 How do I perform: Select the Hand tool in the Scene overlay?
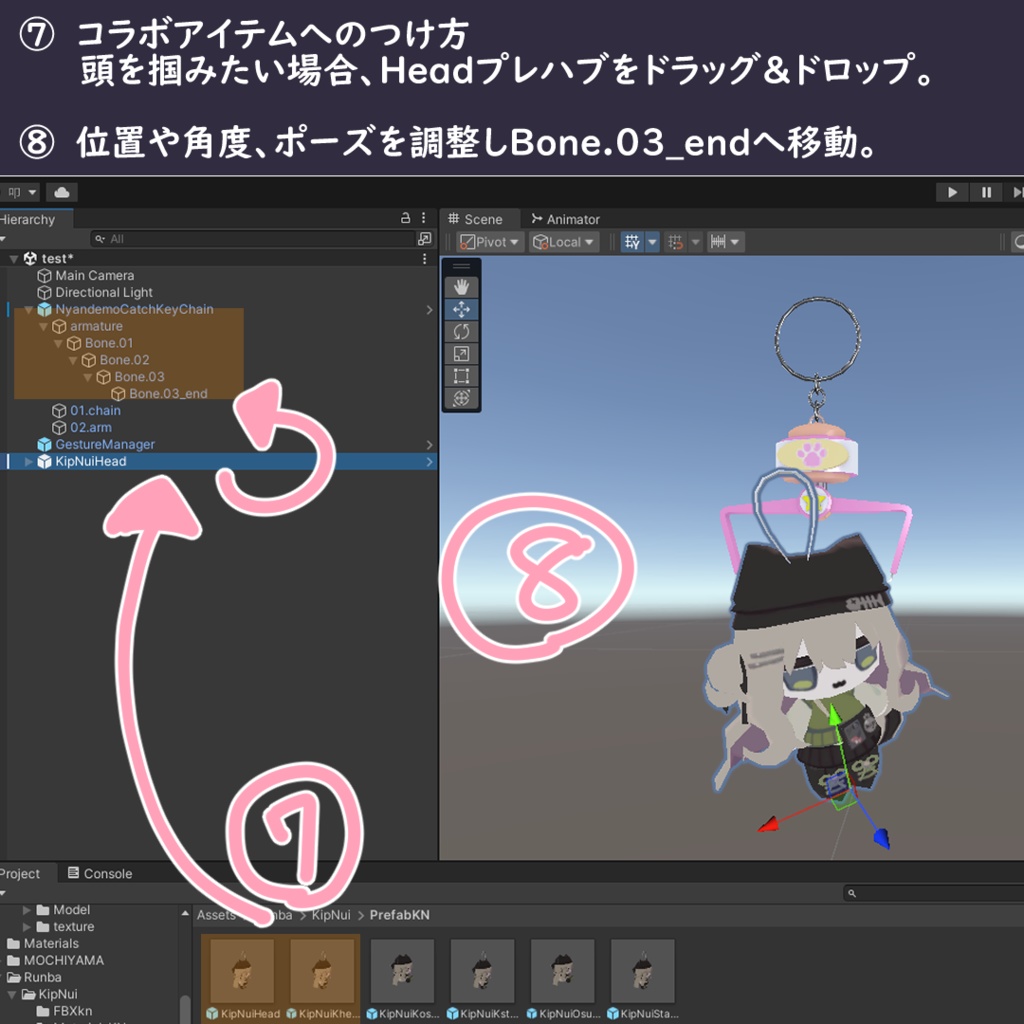[x=461, y=285]
